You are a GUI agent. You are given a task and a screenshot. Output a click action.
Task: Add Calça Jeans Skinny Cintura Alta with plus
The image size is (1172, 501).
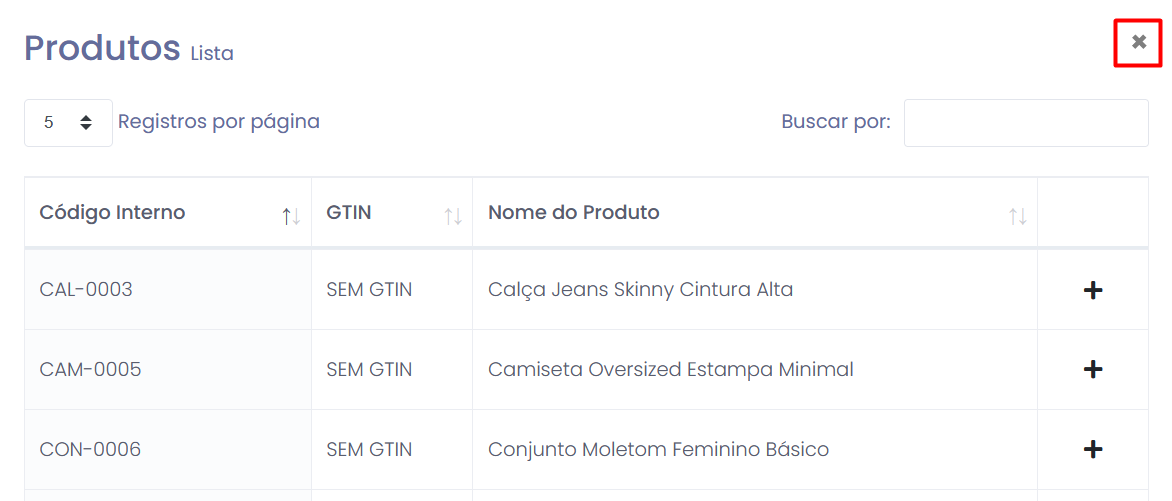coord(1093,290)
